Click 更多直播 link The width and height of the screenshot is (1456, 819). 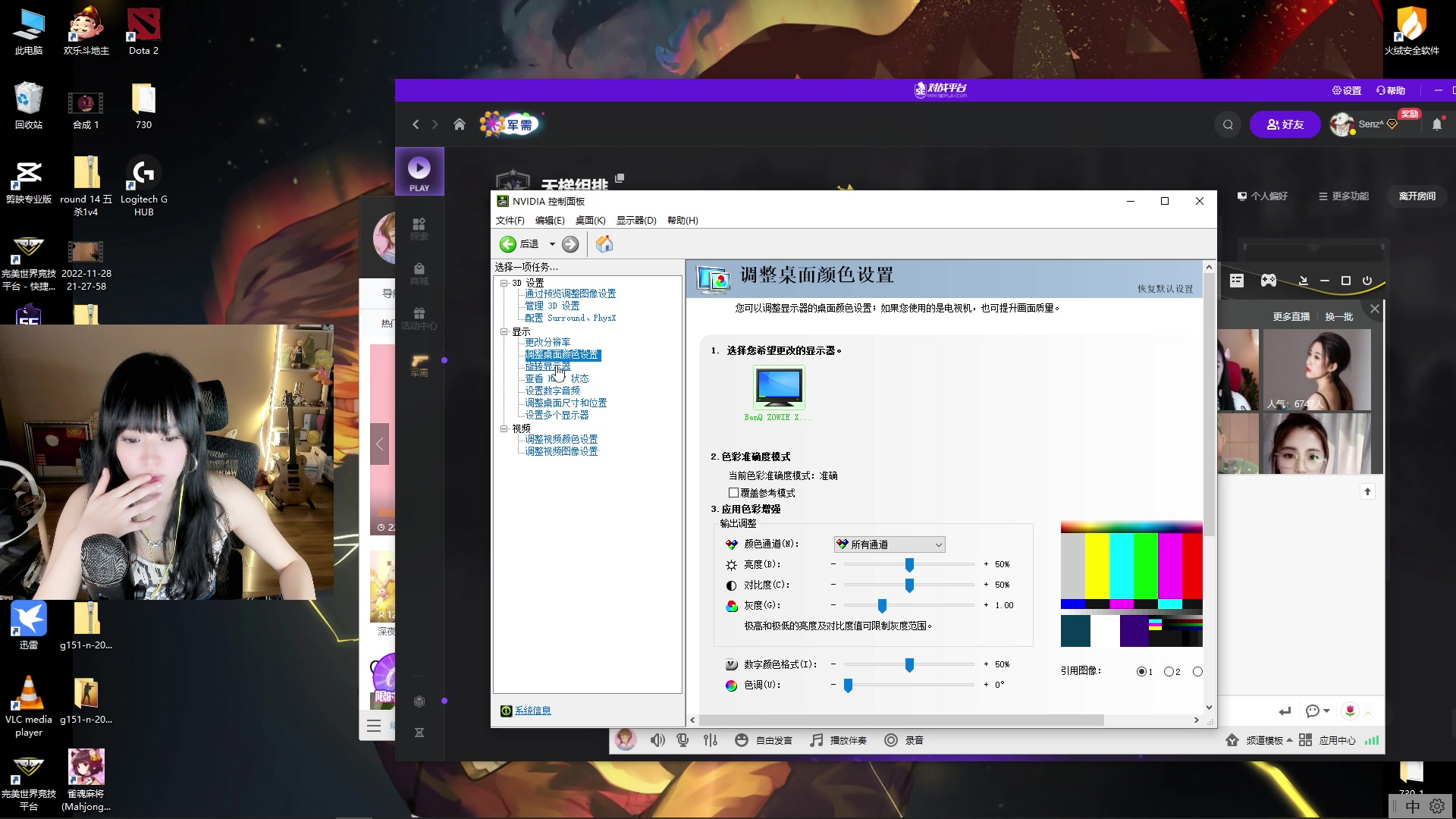(1291, 317)
